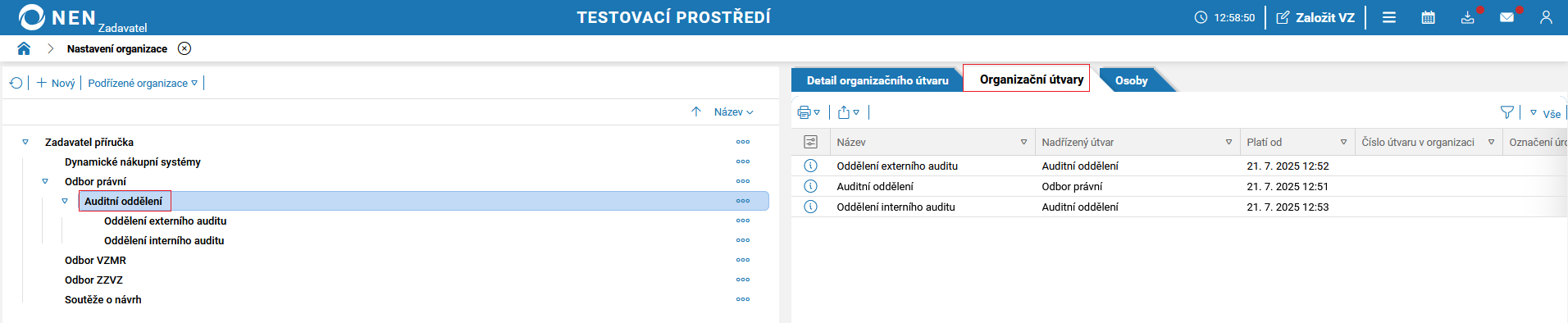Sort by Platí od column header
The height and width of the screenshot is (323, 1568).
click(1264, 142)
